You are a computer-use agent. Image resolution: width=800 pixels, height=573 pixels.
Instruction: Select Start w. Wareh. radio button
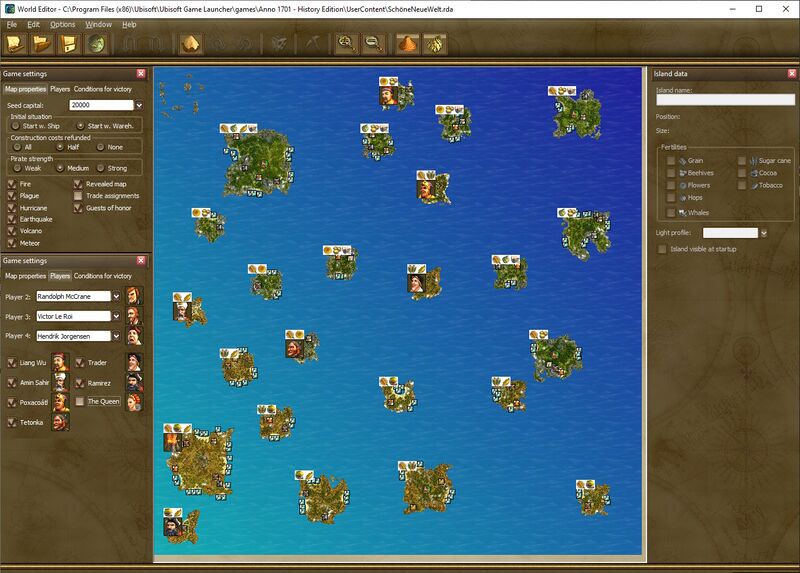80,126
